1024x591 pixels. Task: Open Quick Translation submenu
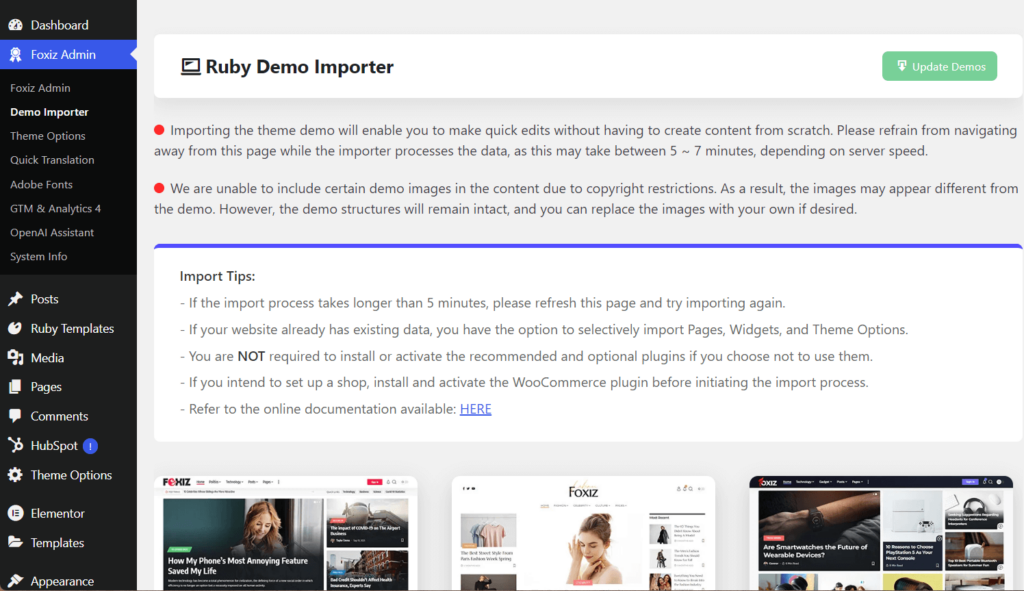pos(52,160)
